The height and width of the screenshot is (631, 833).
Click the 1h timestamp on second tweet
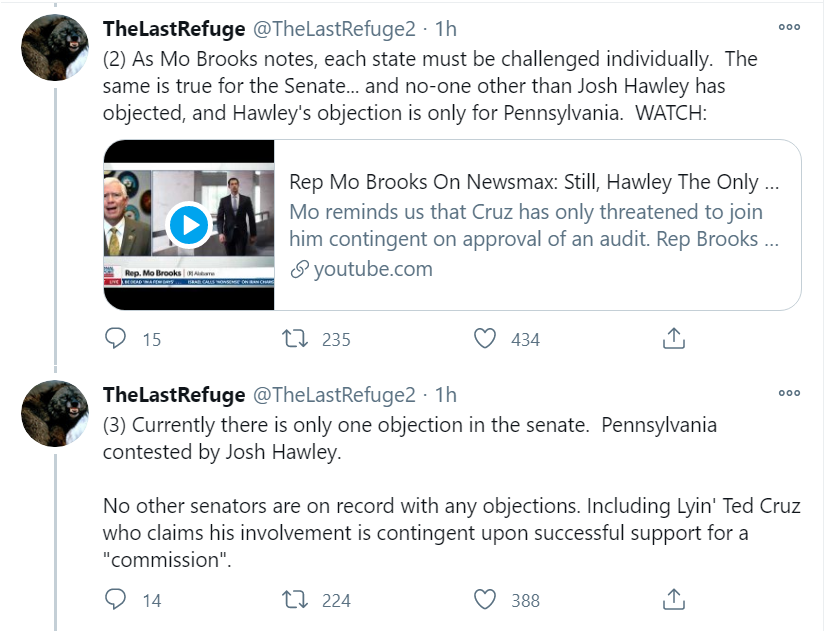click(445, 395)
